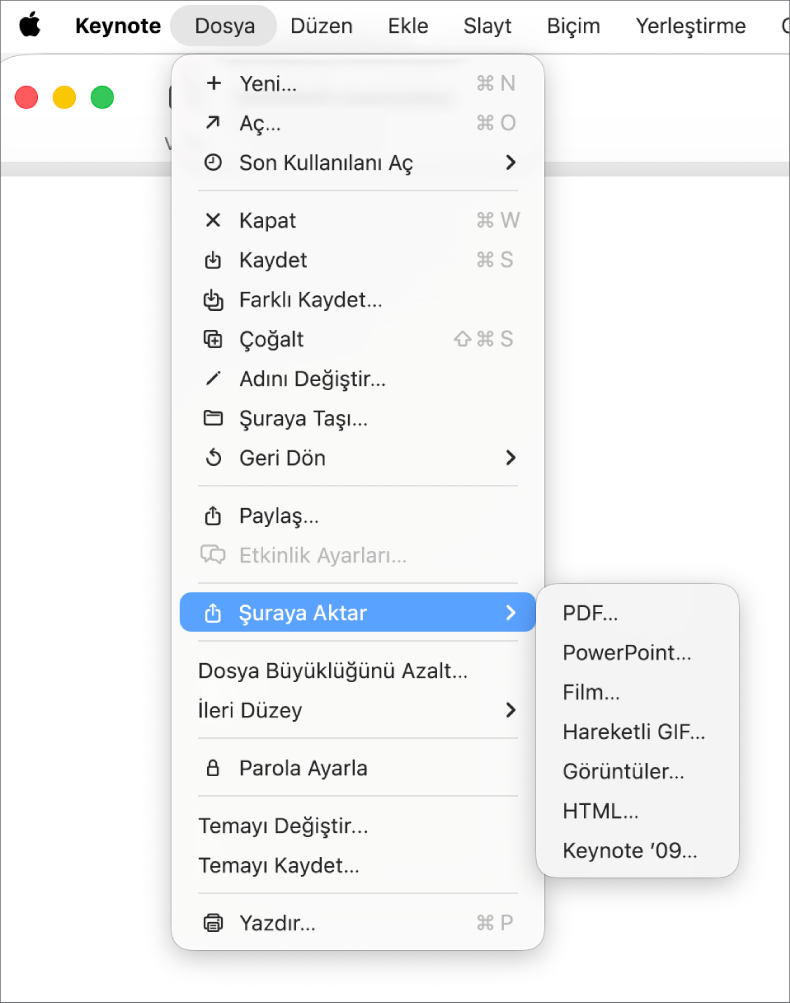
Task: Export to PowerPoint… from submenu
Action: coord(638,652)
